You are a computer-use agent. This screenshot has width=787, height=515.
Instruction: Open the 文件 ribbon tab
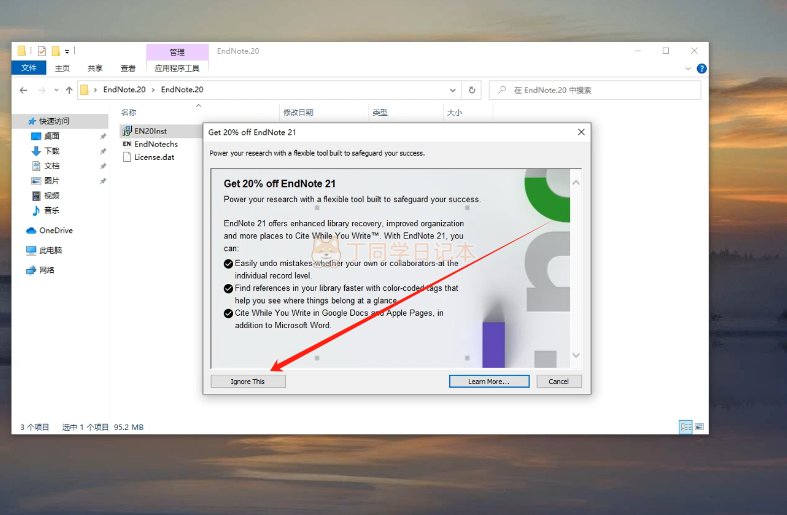pyautogui.click(x=29, y=68)
